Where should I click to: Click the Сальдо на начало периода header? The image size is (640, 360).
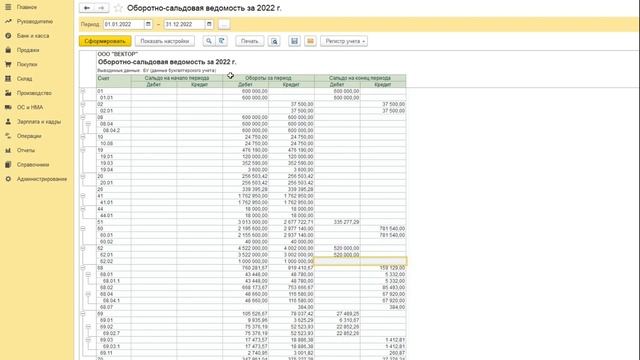click(177, 78)
